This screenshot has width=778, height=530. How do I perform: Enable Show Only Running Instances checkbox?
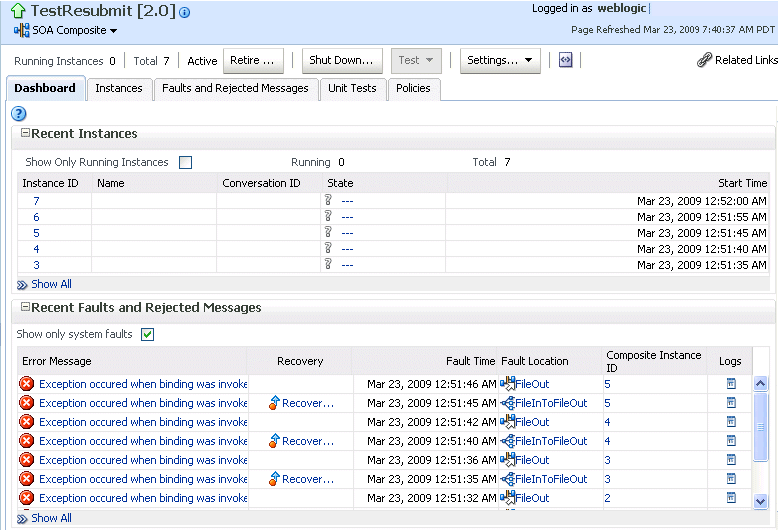tap(186, 162)
